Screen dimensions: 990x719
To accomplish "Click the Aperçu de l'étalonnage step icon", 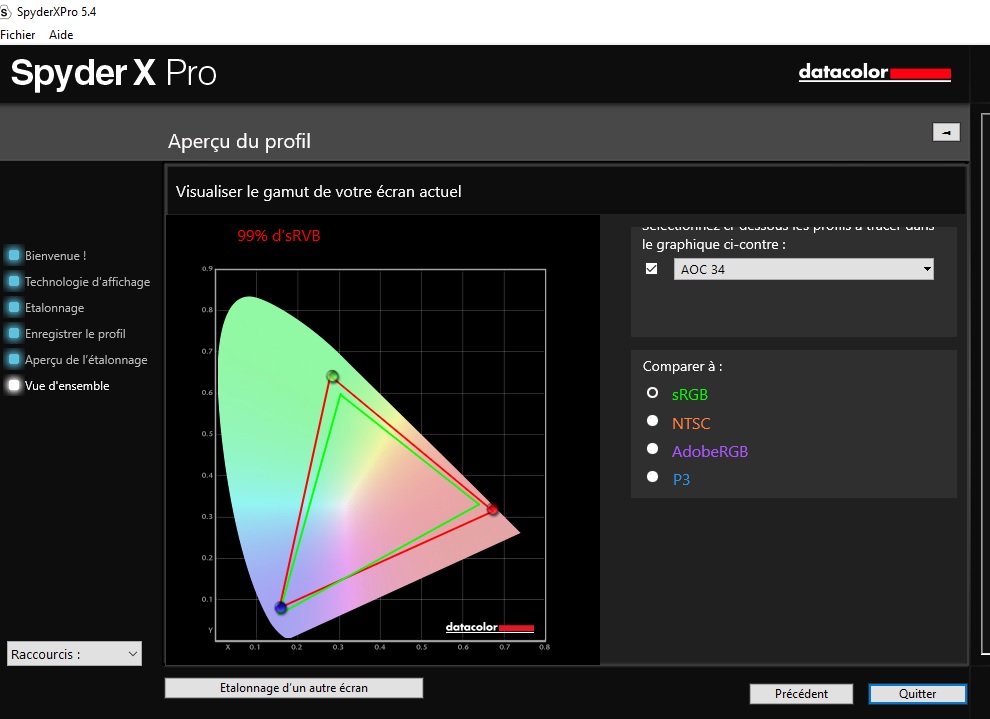I will [14, 360].
